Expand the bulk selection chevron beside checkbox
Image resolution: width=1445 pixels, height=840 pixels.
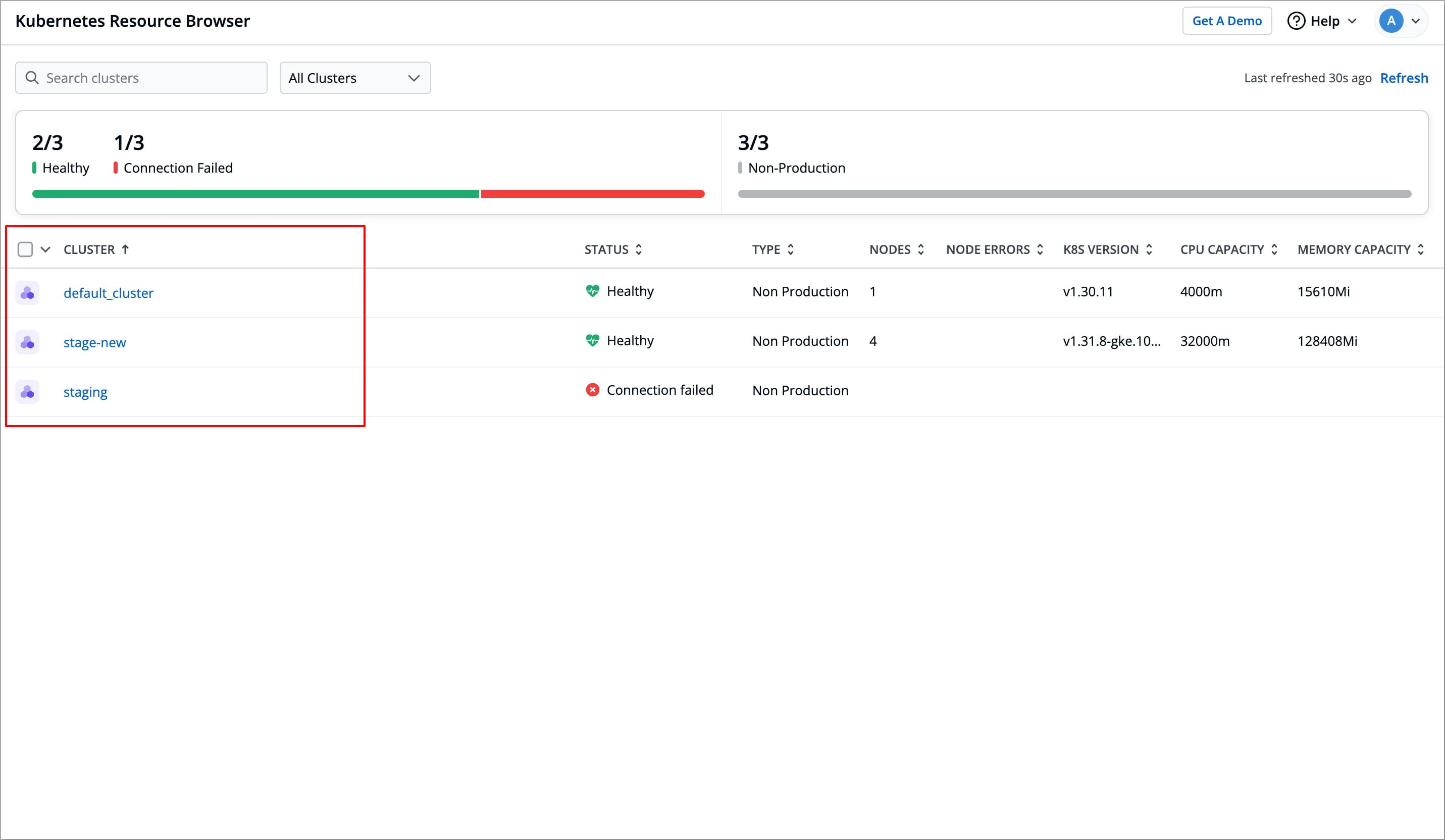(x=46, y=249)
